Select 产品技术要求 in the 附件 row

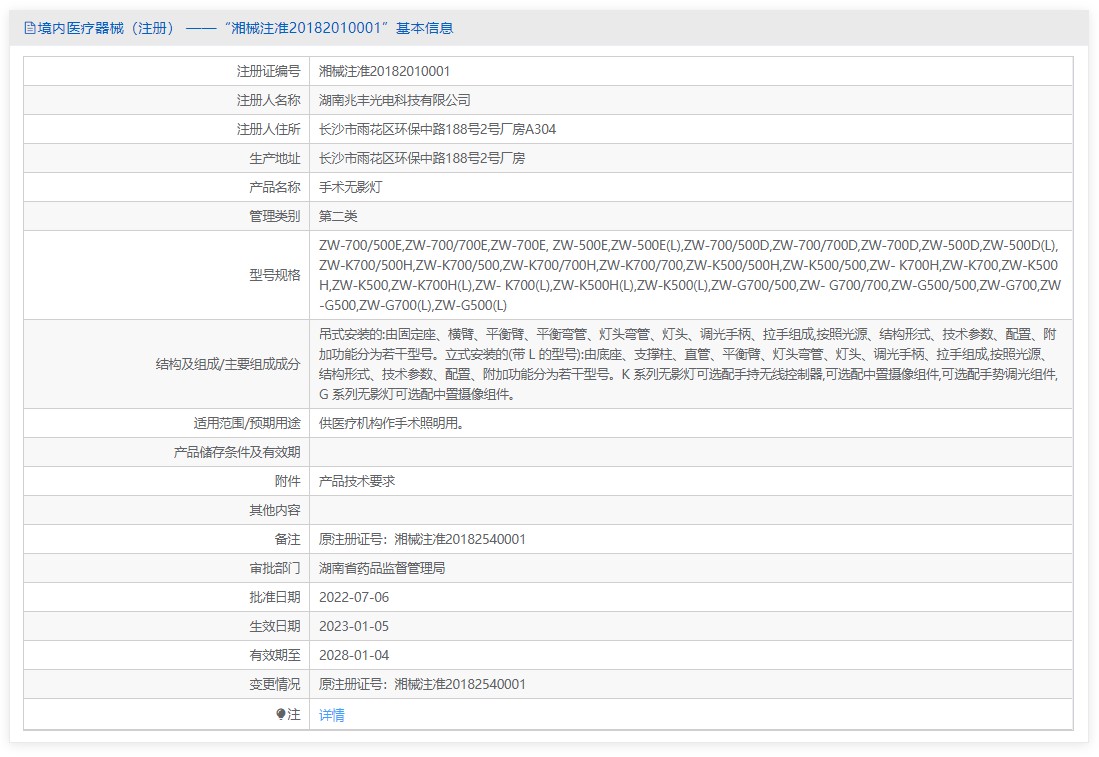coord(357,482)
